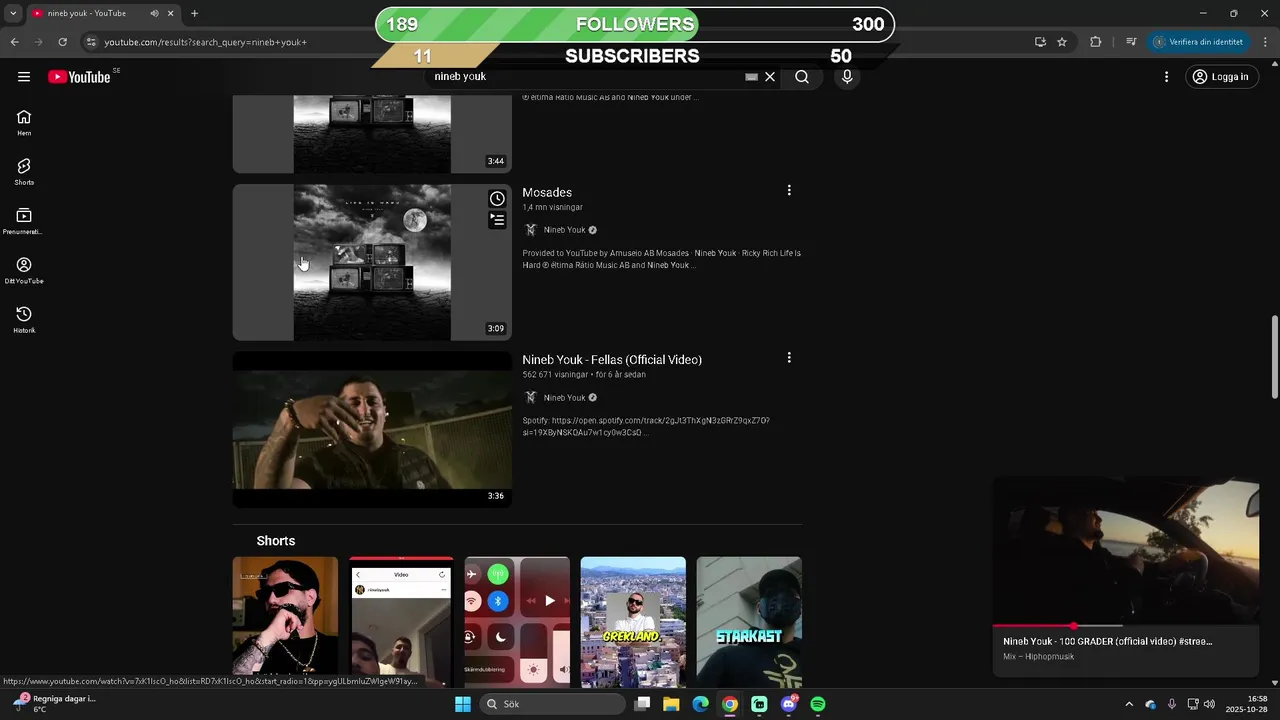Bookmark this page star icon
1280x720 pixels.
tap(1062, 42)
